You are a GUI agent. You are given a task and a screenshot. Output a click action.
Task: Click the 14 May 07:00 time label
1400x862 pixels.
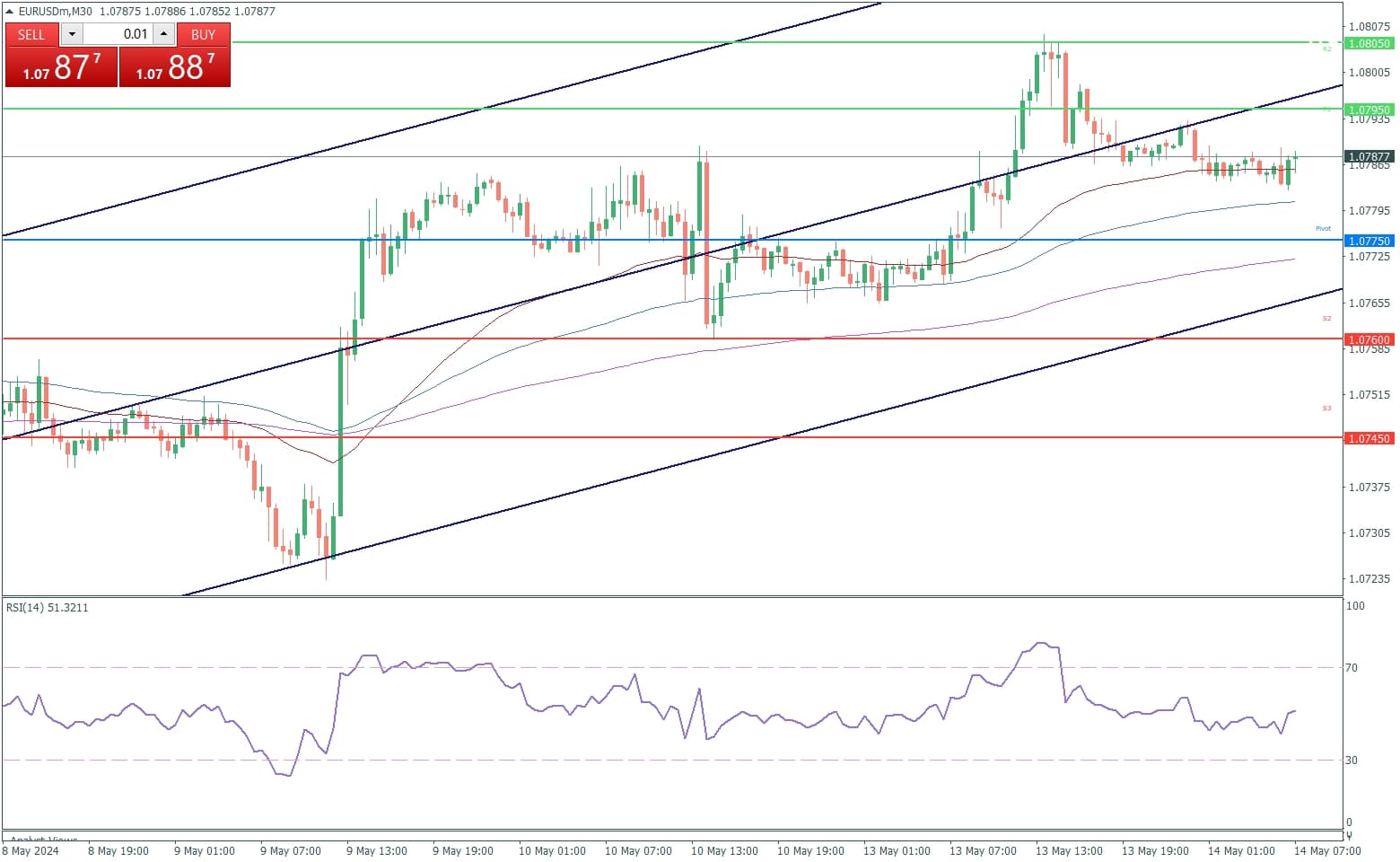[1327, 851]
